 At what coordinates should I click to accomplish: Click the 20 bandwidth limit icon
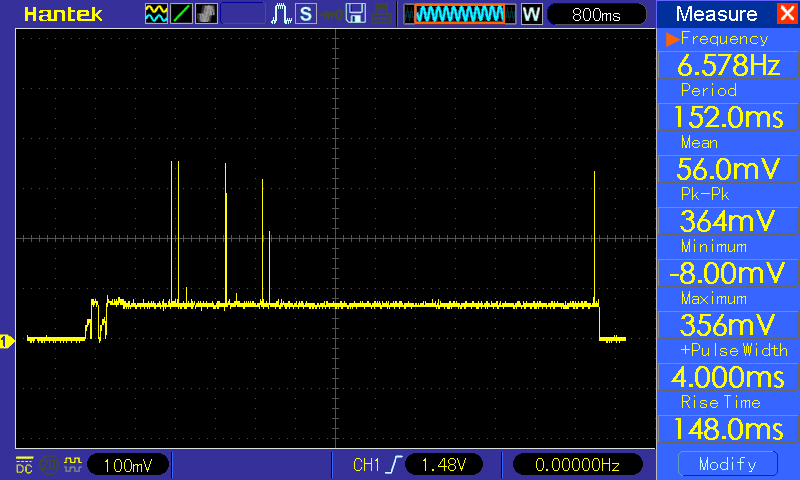[x=48, y=465]
